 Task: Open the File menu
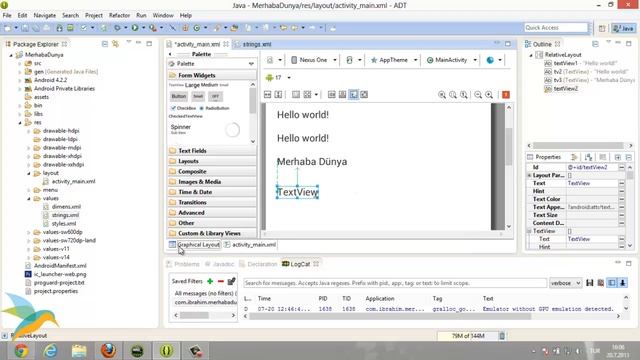coord(7,15)
